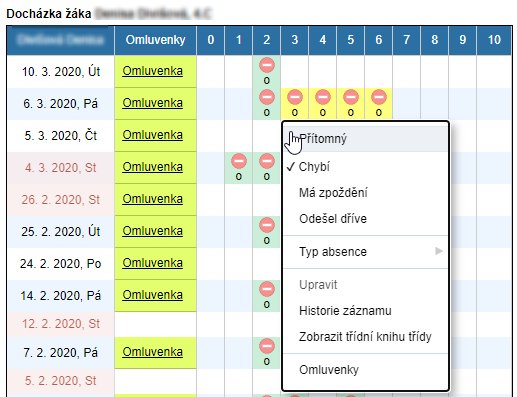Image resolution: width=517 pixels, height=397 pixels.
Task: Click column header for hour 1
Action: [239, 40]
